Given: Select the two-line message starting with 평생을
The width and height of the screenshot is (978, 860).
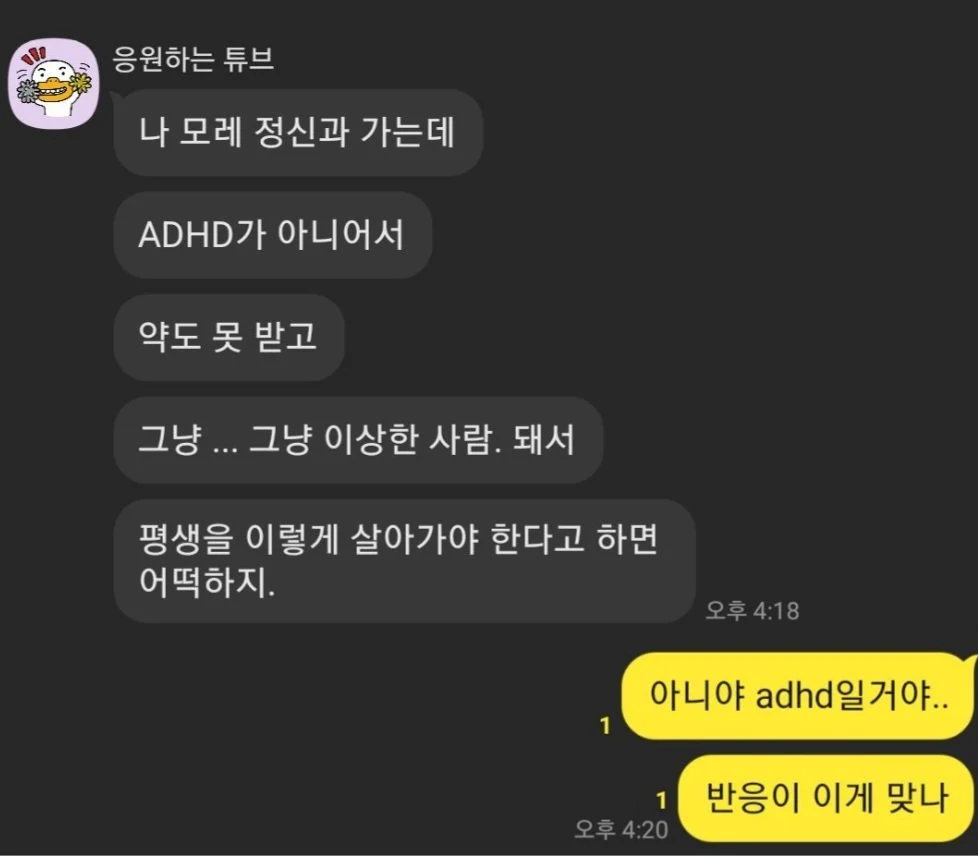Looking at the screenshot, I should [x=404, y=561].
